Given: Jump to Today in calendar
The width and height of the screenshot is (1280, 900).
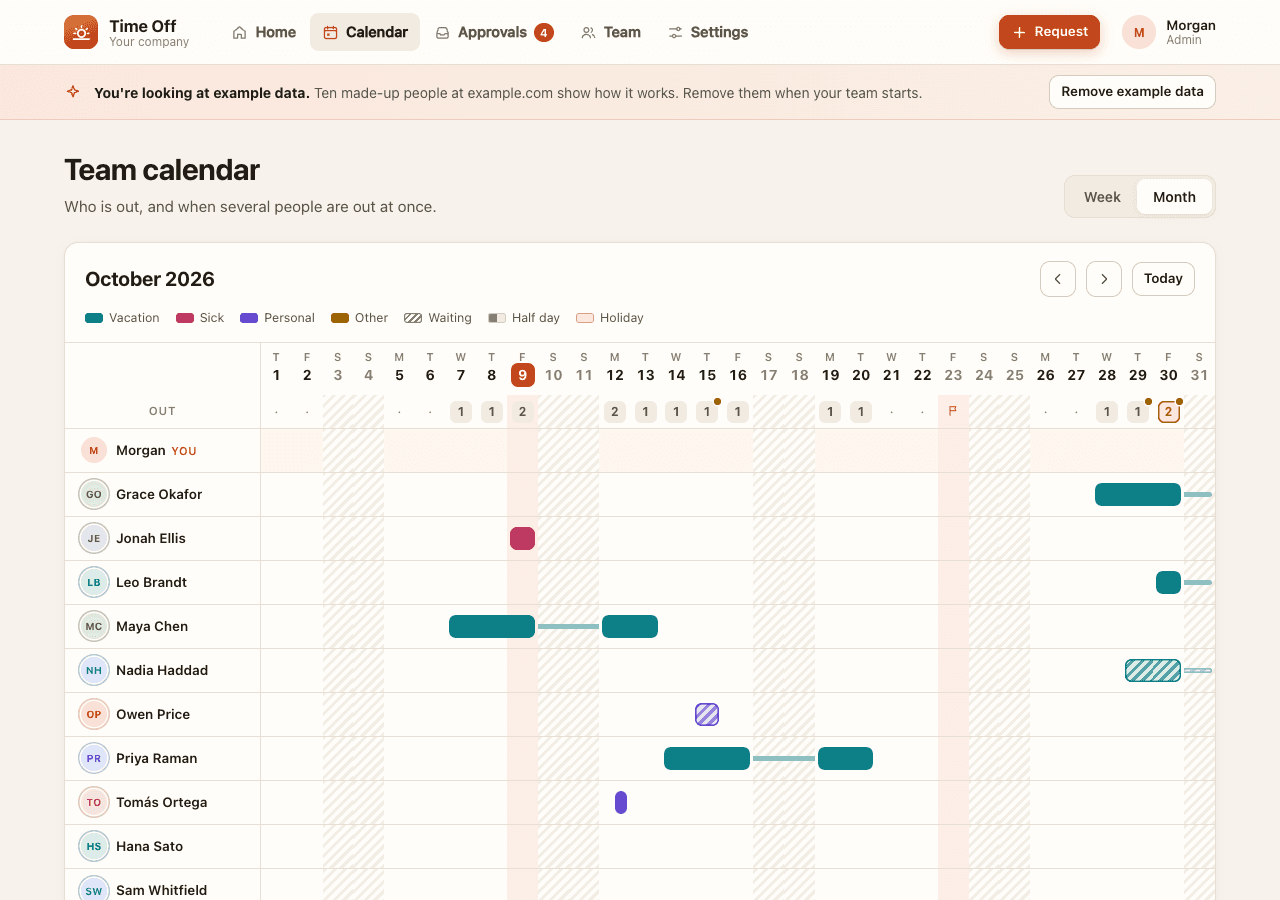Looking at the screenshot, I should point(1163,279).
